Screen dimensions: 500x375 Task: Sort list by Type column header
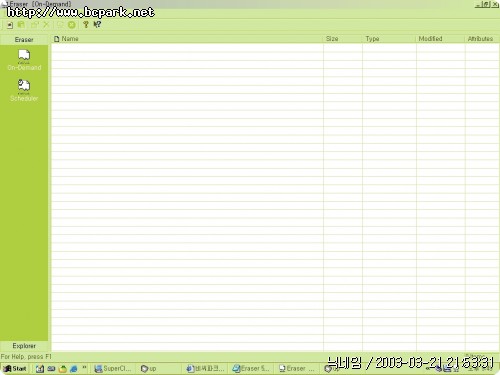[x=389, y=39]
